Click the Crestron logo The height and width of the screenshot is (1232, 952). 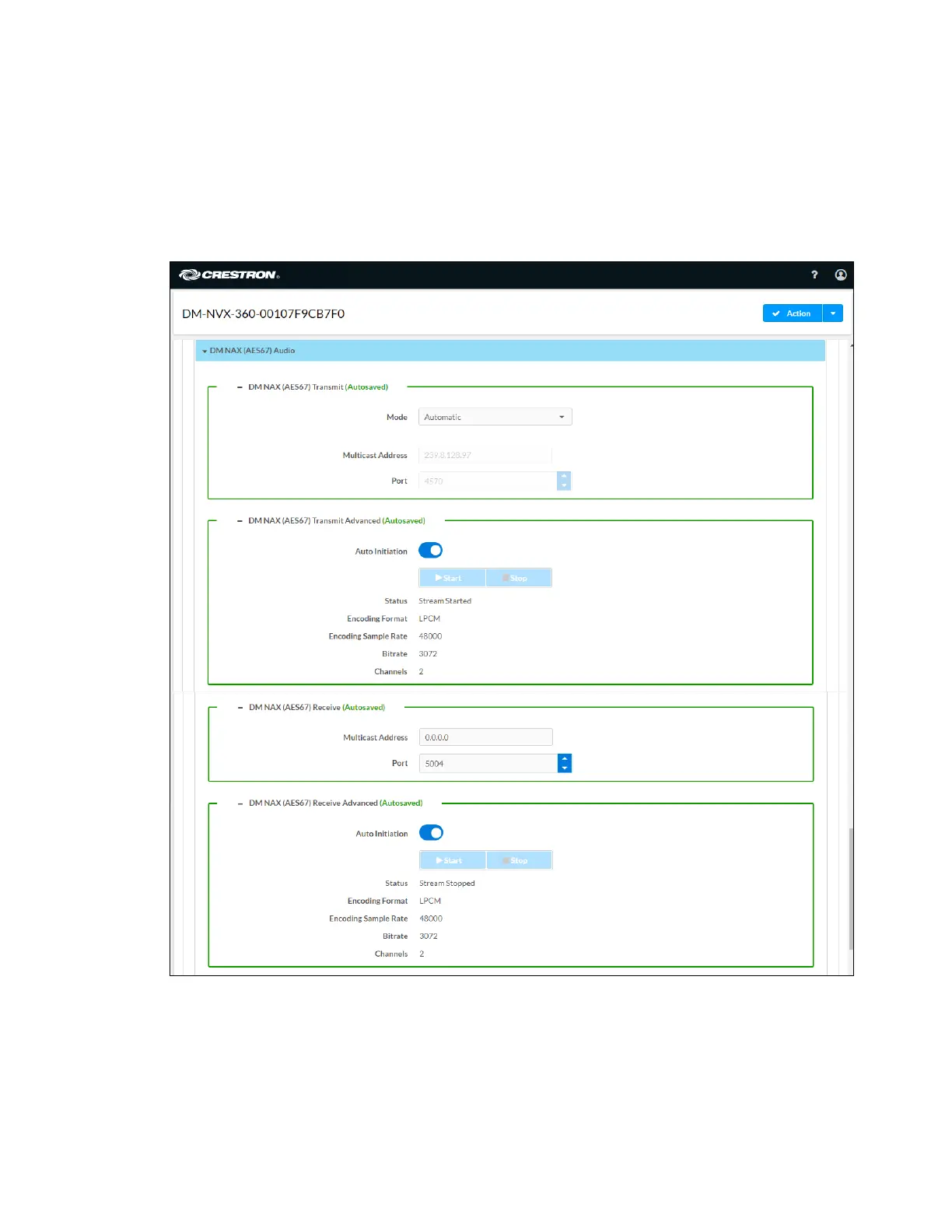[229, 275]
